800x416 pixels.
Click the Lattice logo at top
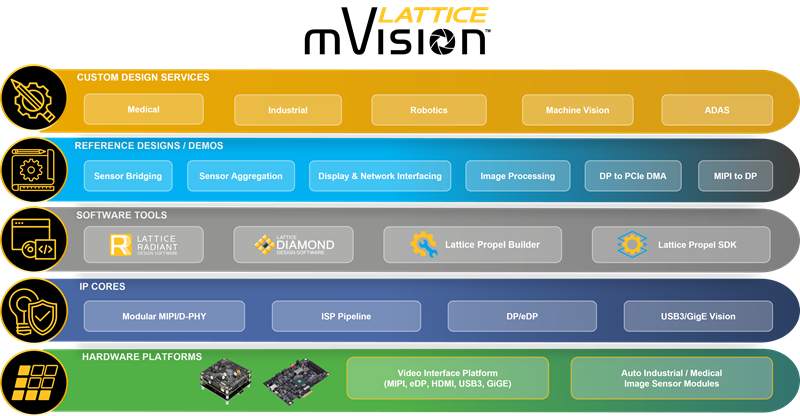pos(432,15)
